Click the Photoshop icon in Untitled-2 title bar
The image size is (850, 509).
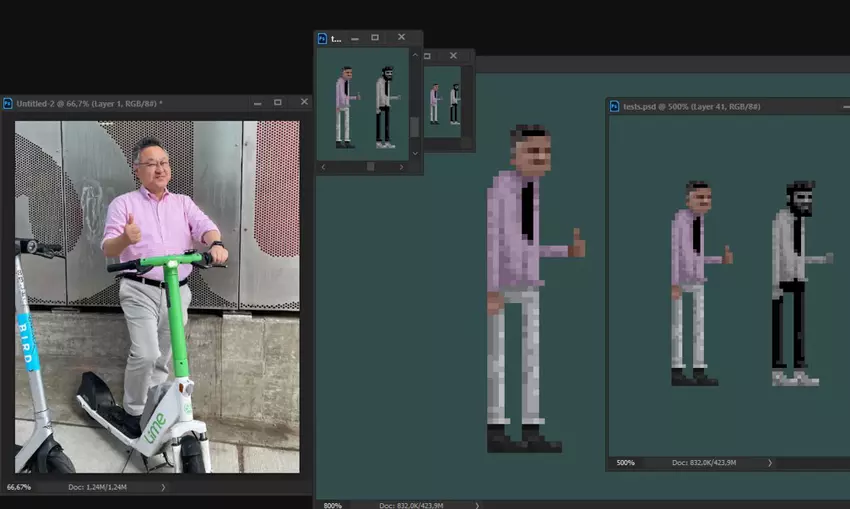8,103
